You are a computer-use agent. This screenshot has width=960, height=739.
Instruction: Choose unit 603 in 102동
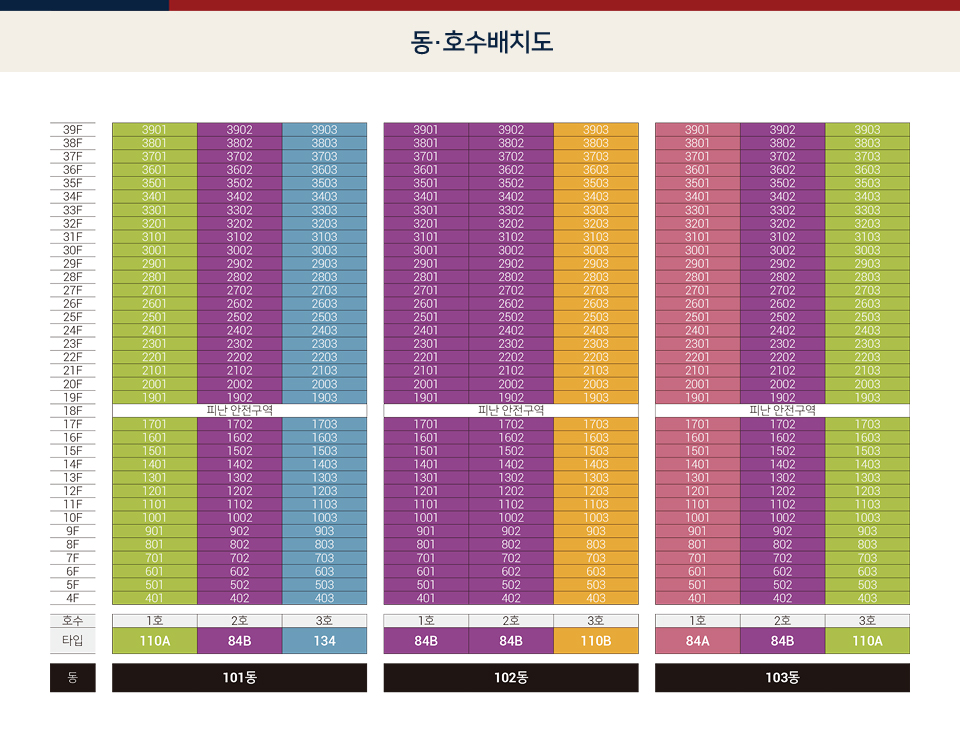(x=596, y=571)
